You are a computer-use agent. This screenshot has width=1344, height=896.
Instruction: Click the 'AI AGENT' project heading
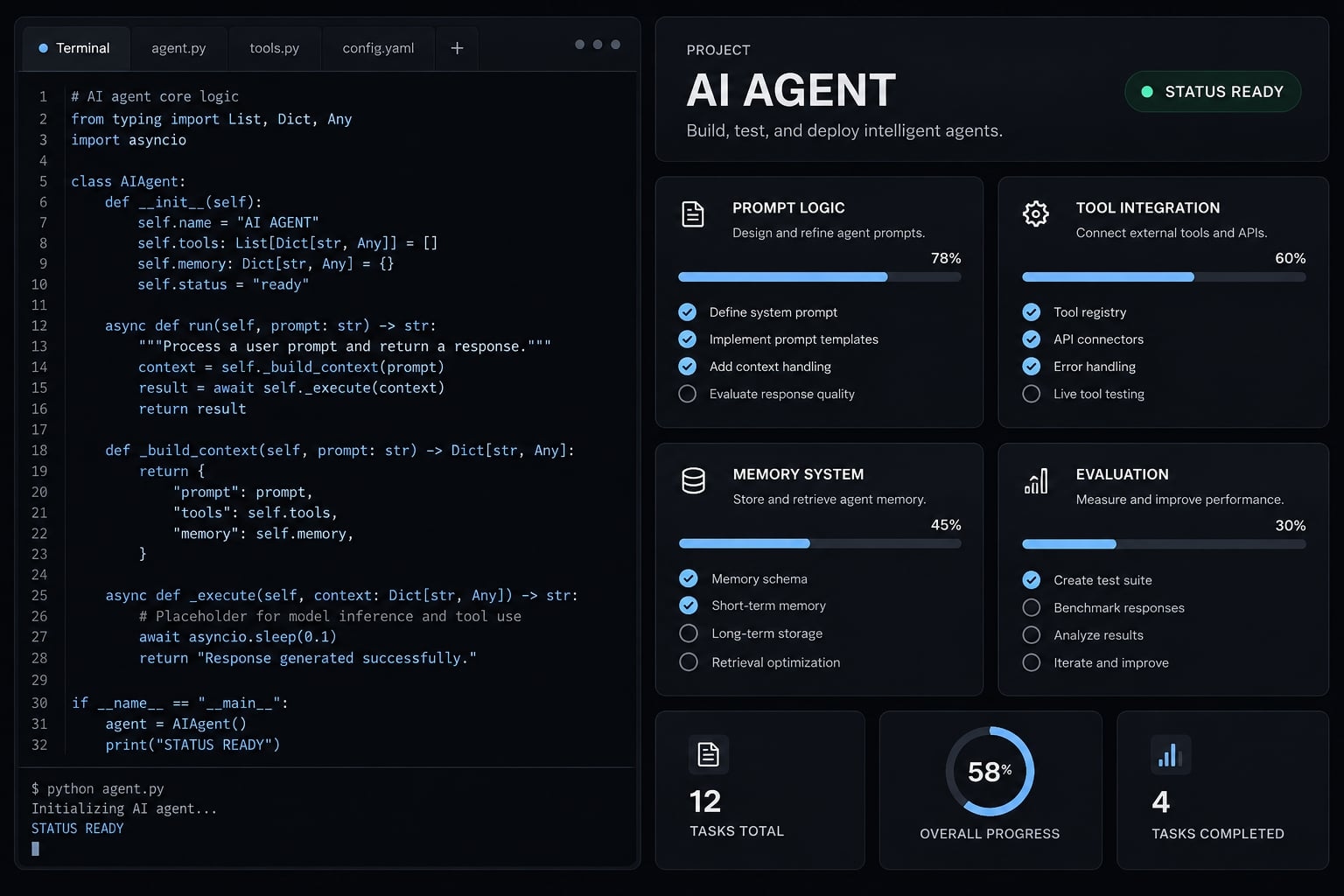click(791, 90)
